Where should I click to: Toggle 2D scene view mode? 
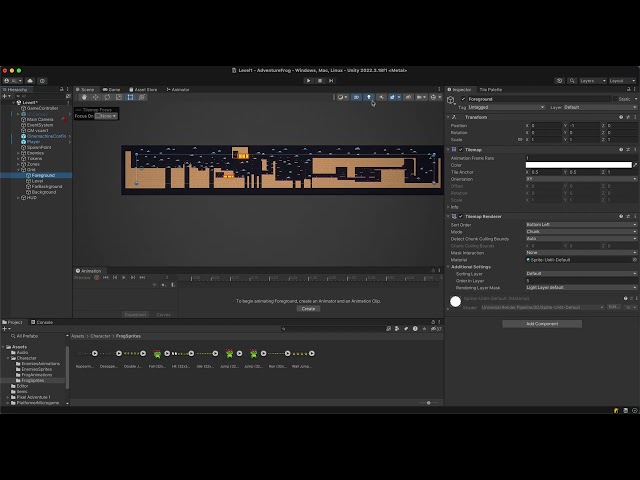click(356, 97)
